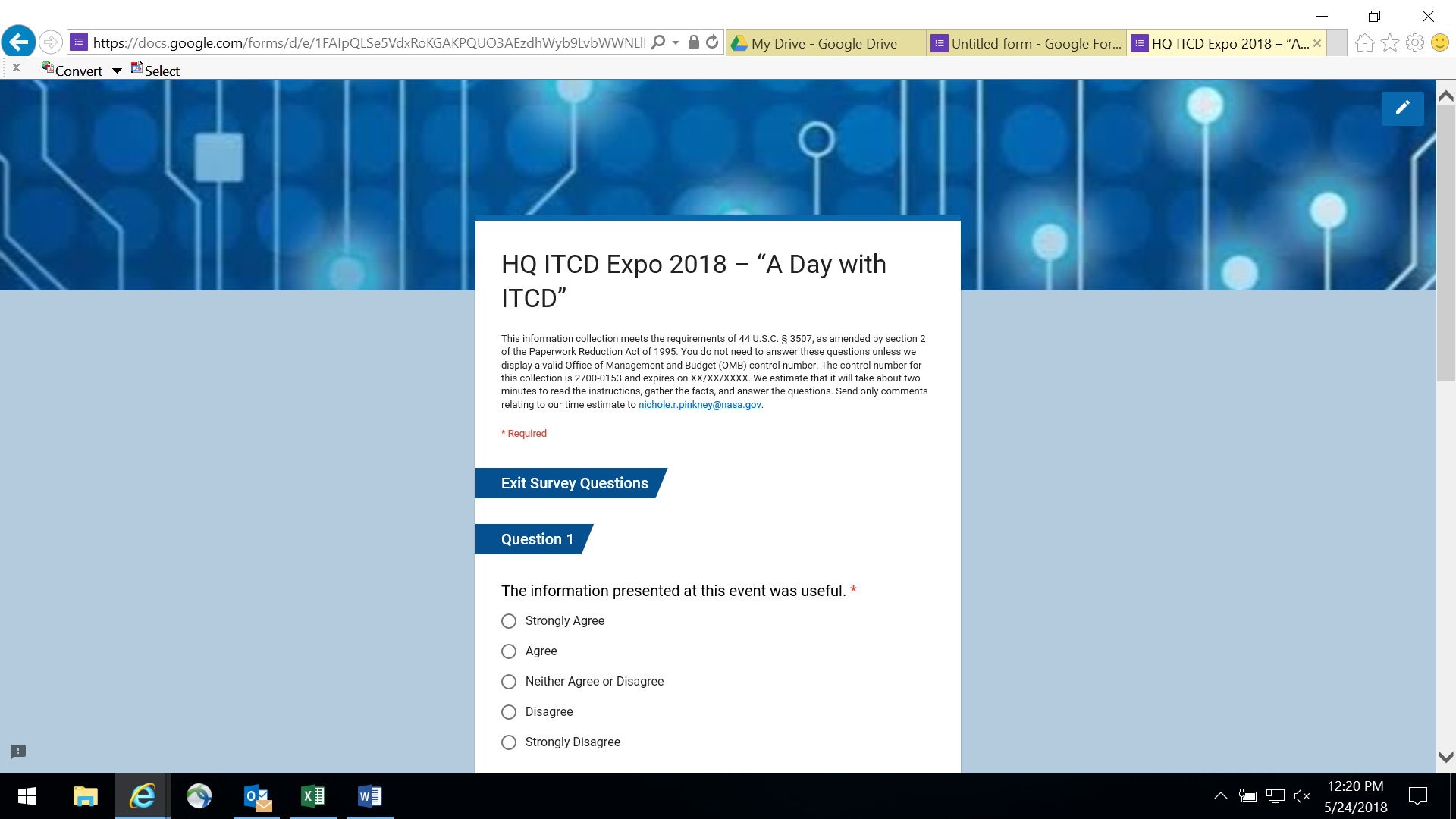Expand the address bar history dropdown
The width and height of the screenshot is (1456, 819).
click(x=676, y=42)
